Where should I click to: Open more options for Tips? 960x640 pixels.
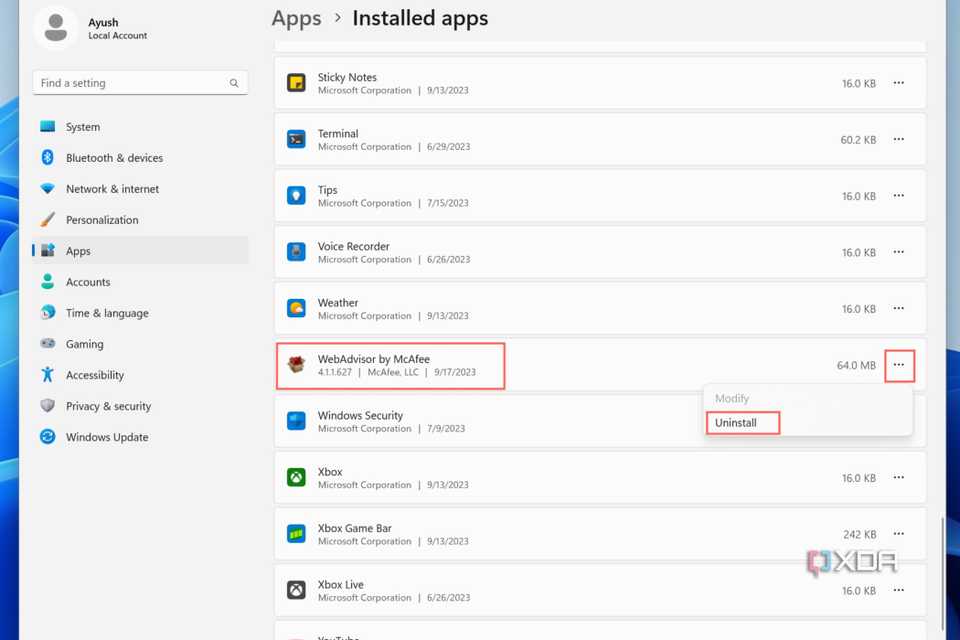898,195
